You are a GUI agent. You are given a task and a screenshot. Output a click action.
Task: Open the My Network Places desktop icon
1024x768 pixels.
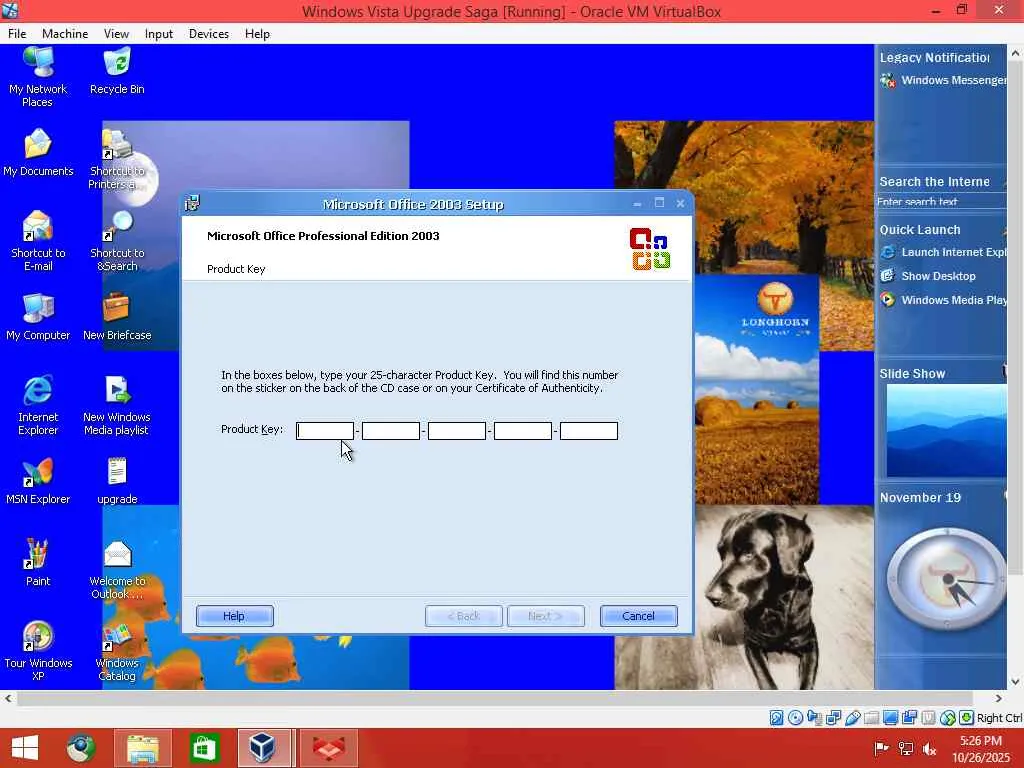pos(38,77)
